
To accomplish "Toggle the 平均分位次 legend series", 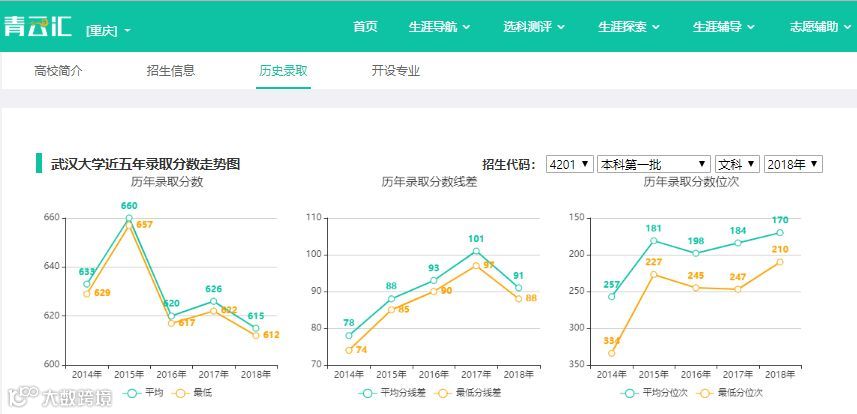I will (x=654, y=393).
